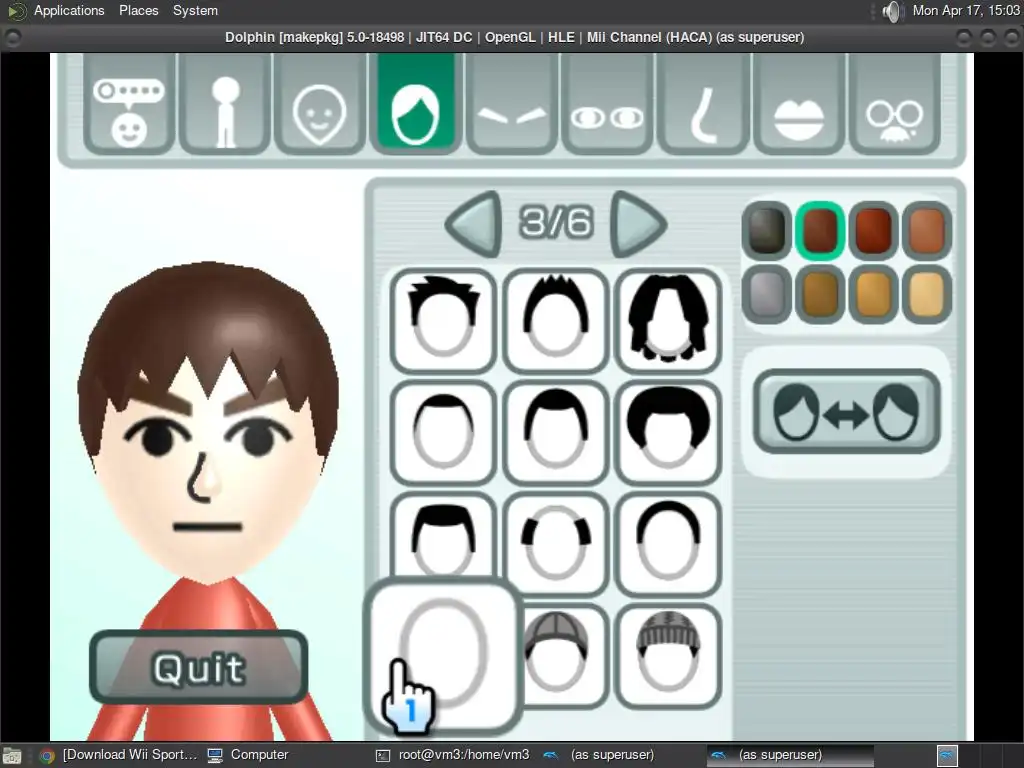This screenshot has width=1024, height=768.
Task: Go to previous hairstyle page arrow
Action: click(x=474, y=223)
